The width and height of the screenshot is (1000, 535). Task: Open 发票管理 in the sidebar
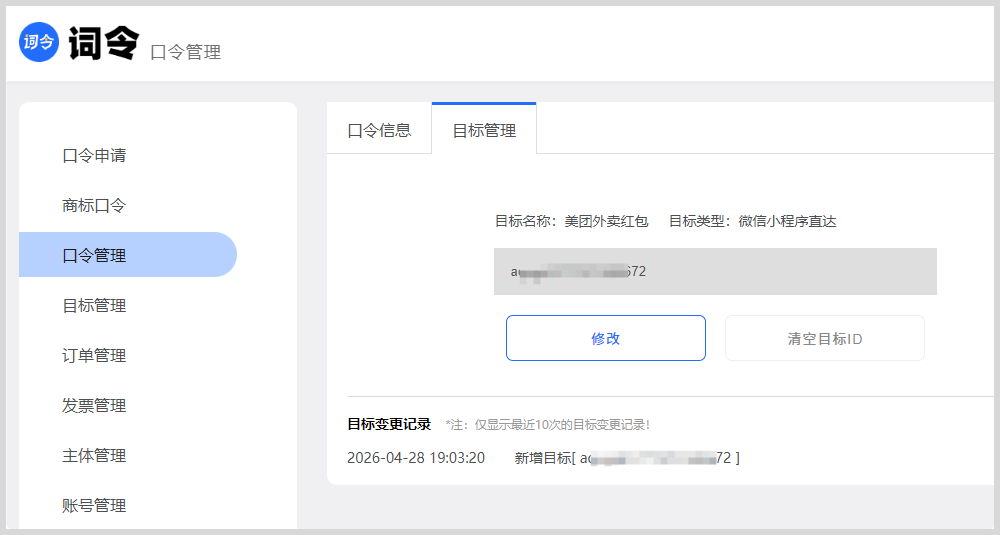[94, 406]
